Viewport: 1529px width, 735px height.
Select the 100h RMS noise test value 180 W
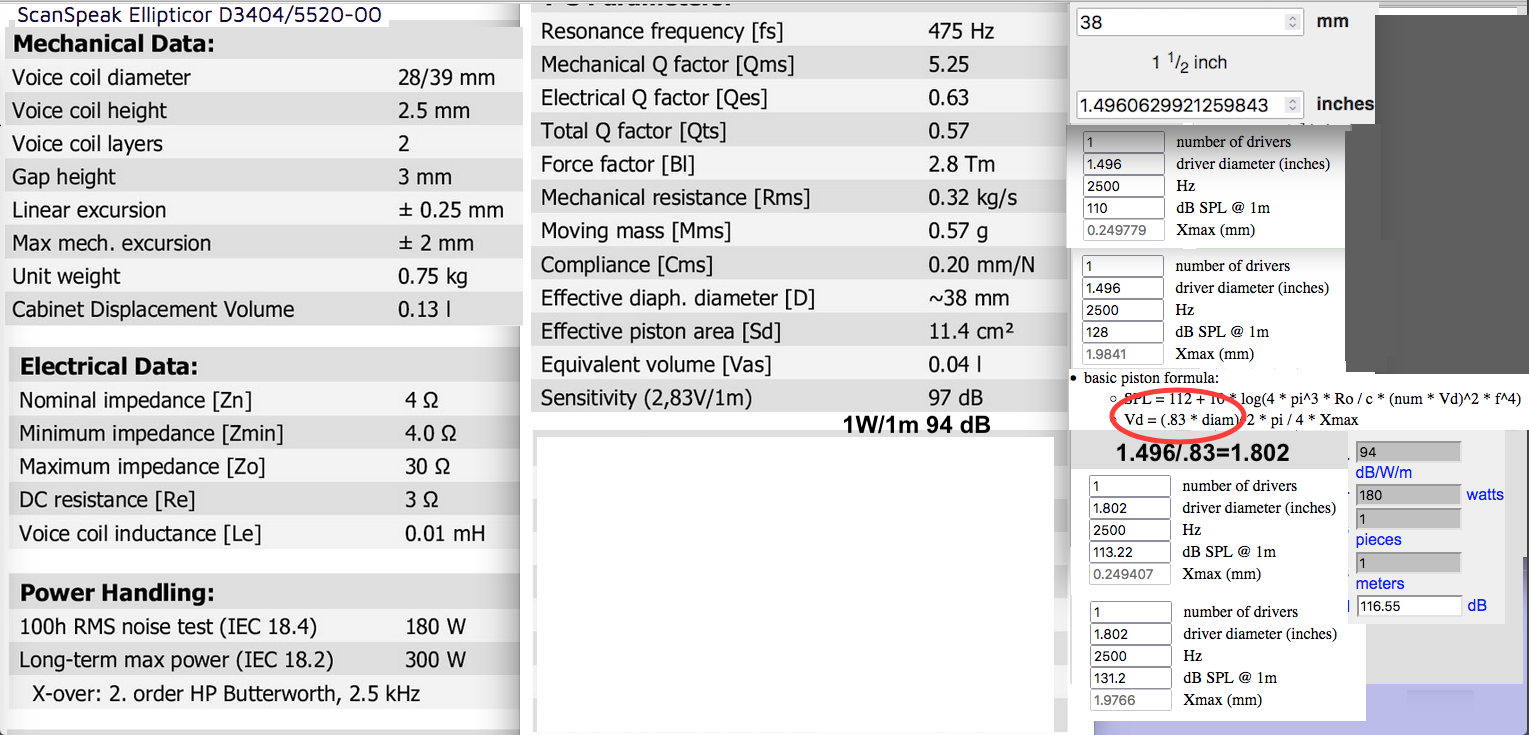(x=435, y=627)
